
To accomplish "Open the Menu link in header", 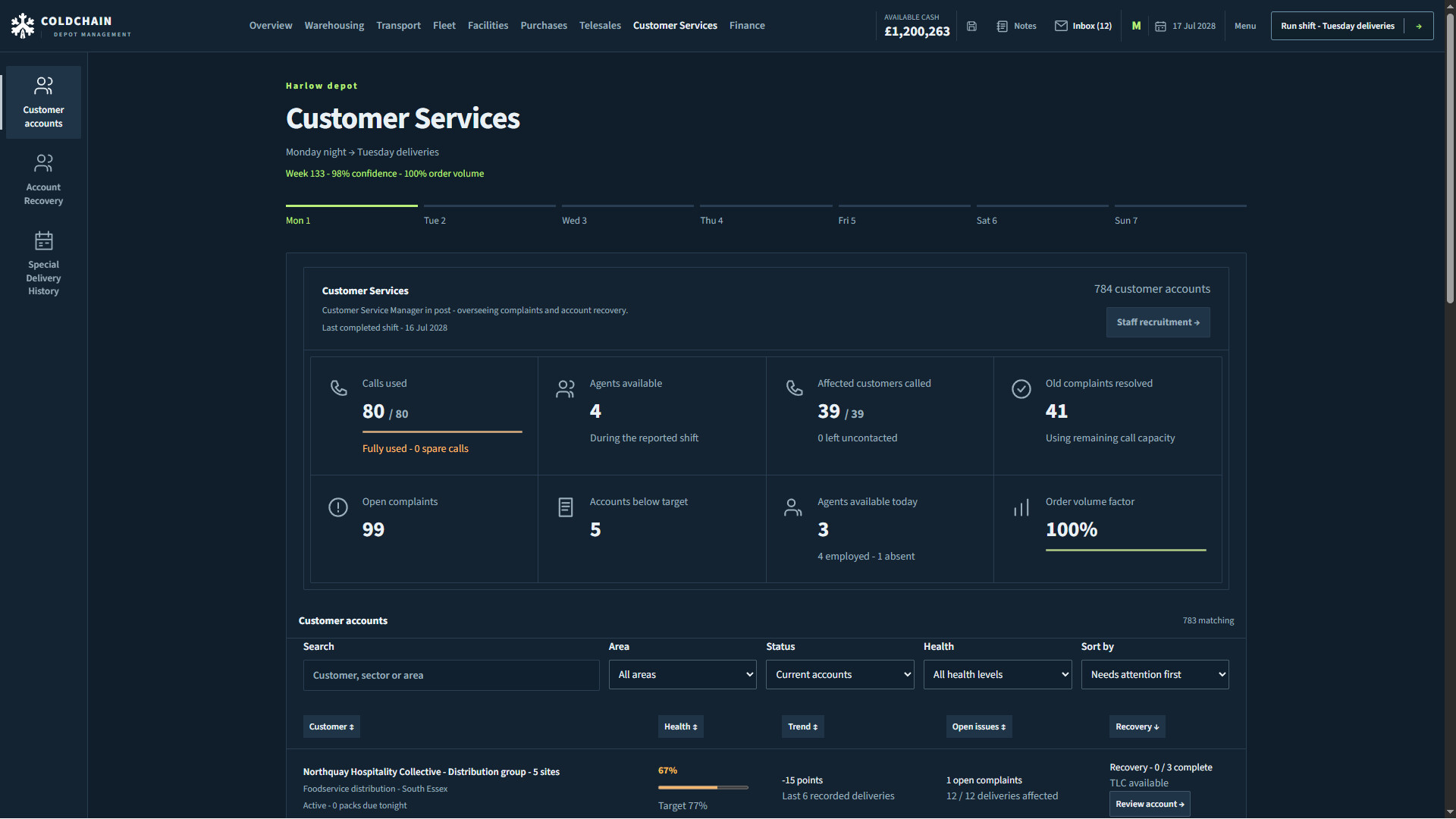I will click(1245, 26).
